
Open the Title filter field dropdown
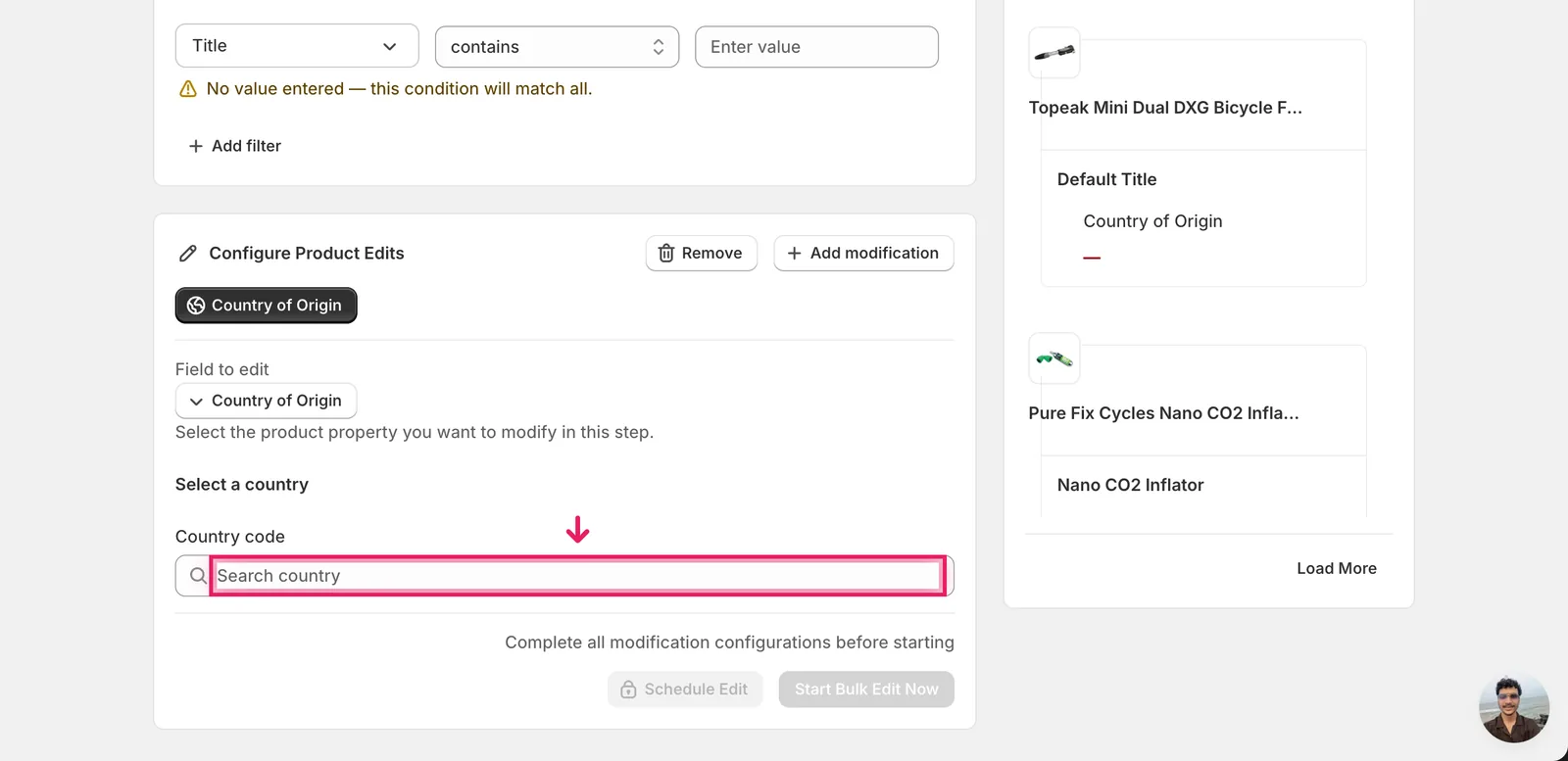pos(297,46)
